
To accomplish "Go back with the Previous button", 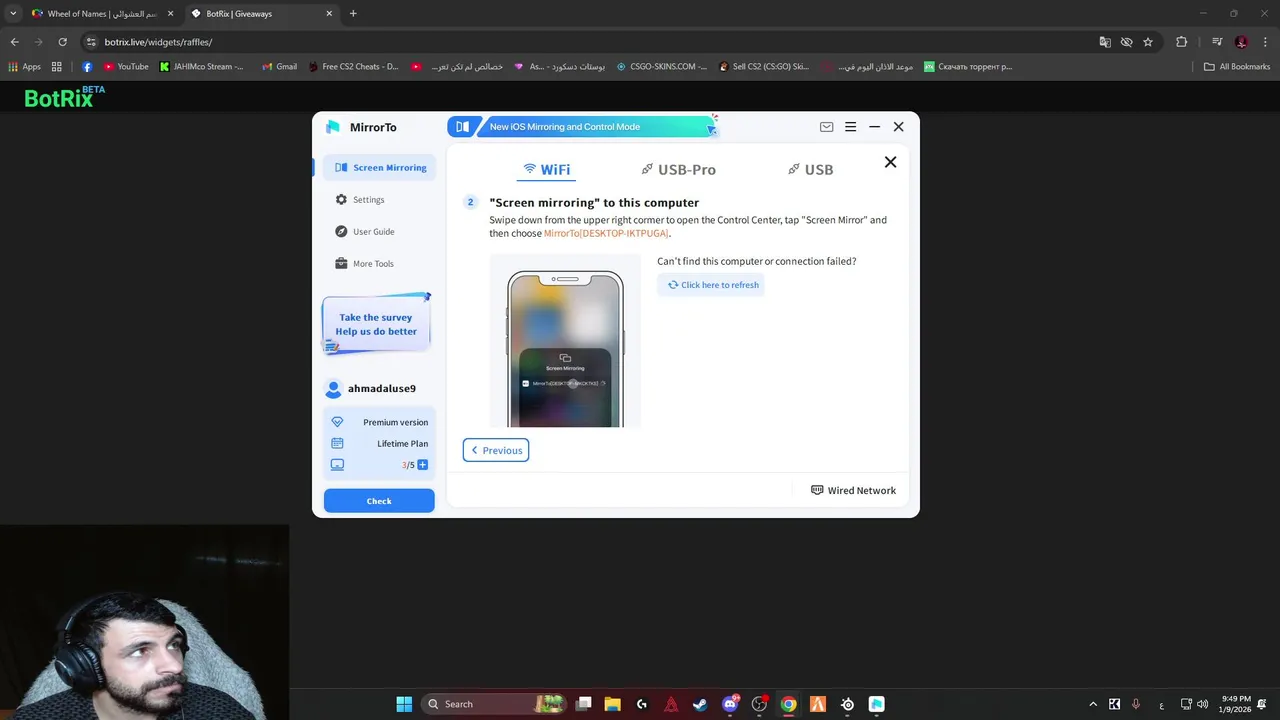I will point(496,450).
